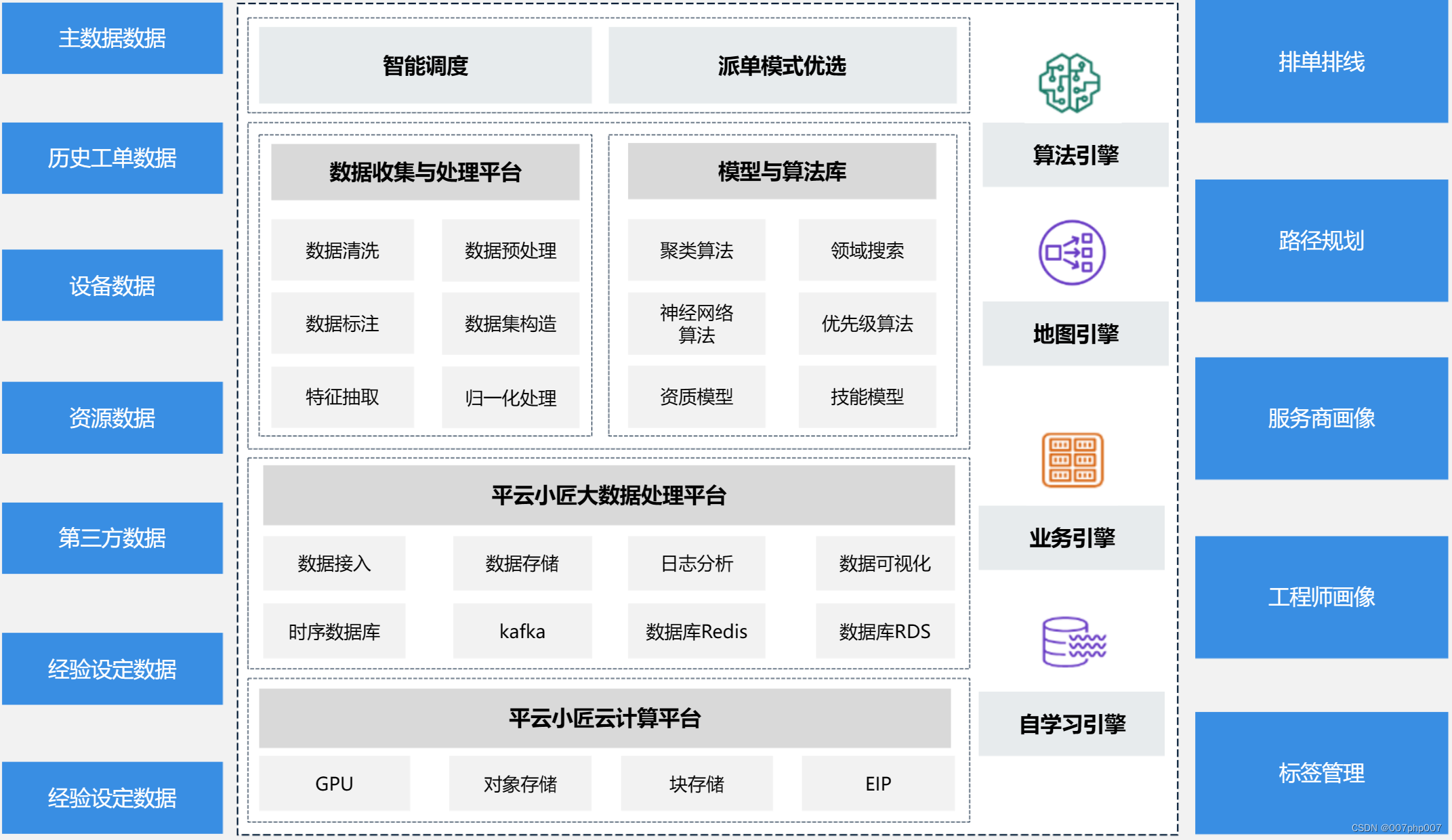Select the 算法引擎 label box
The image size is (1452, 840).
1075,155
